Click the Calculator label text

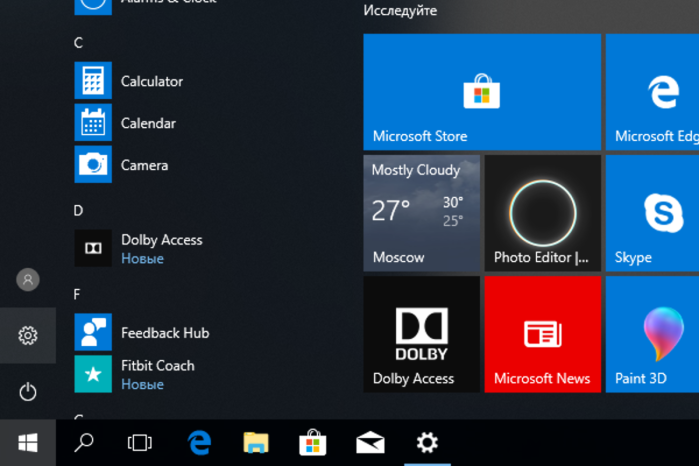(152, 81)
